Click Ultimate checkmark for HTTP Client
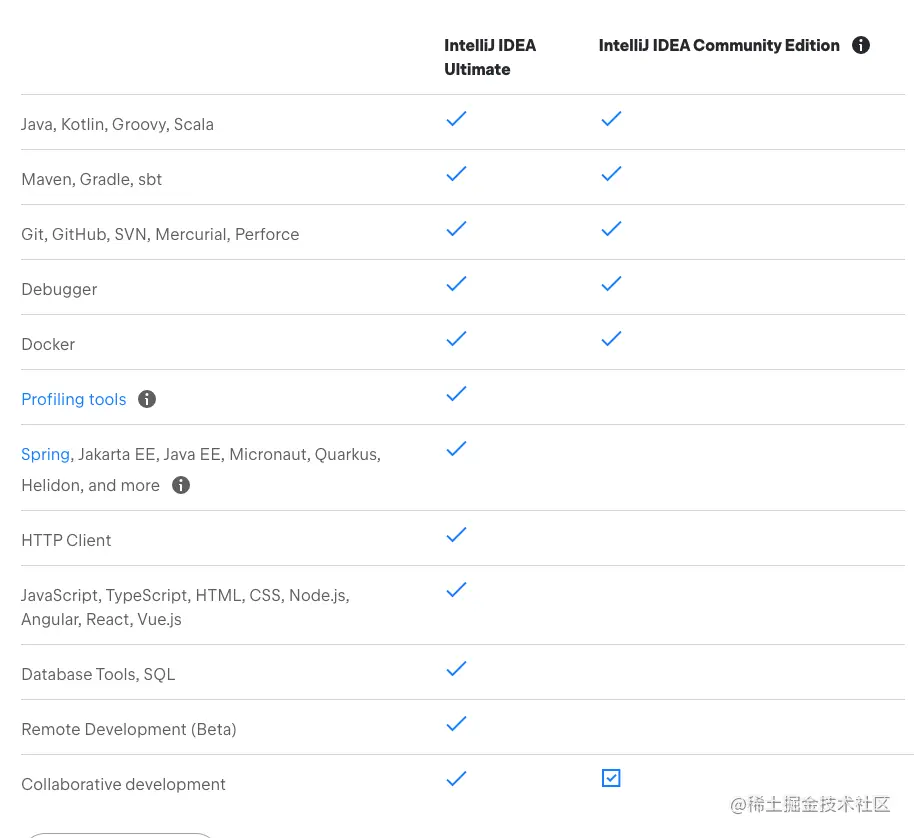The image size is (914, 838). (456, 535)
